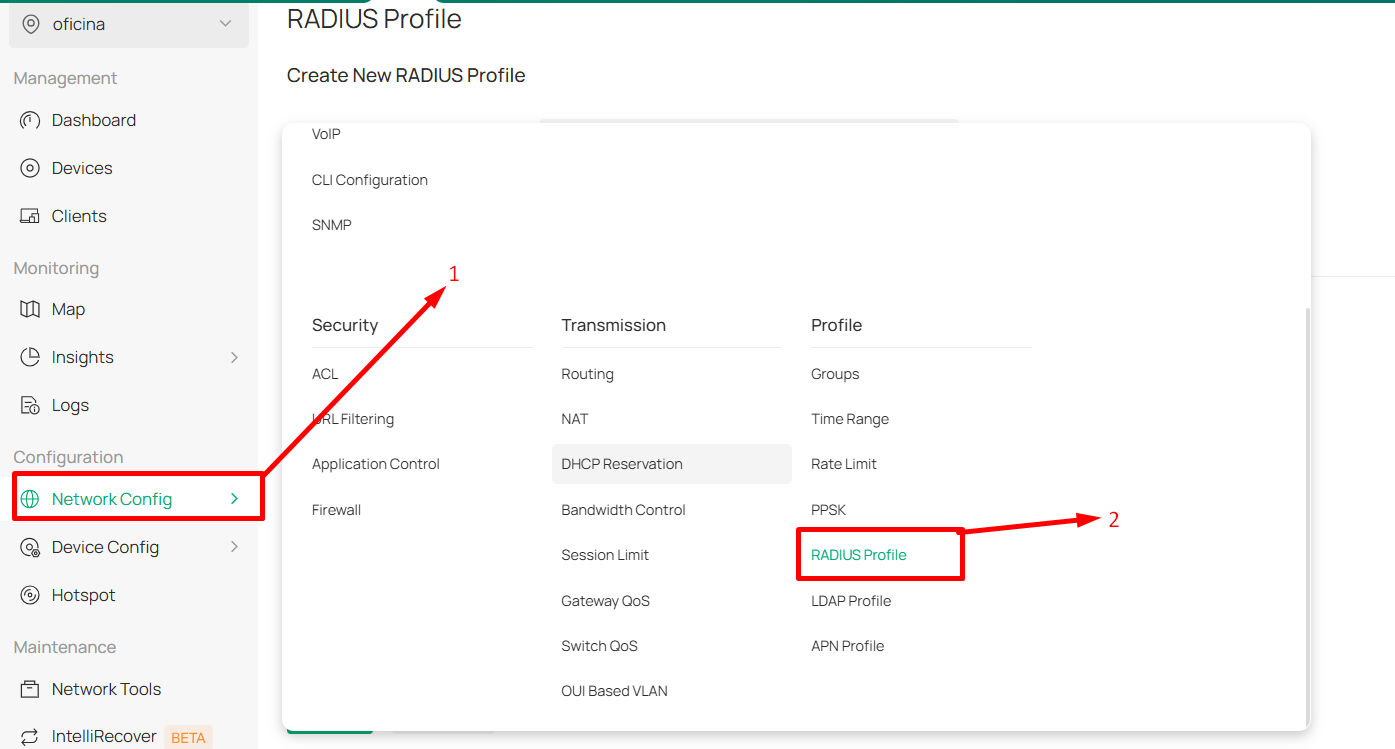Open ACL under Security
Screen dimensions: 1395x749
coord(325,374)
